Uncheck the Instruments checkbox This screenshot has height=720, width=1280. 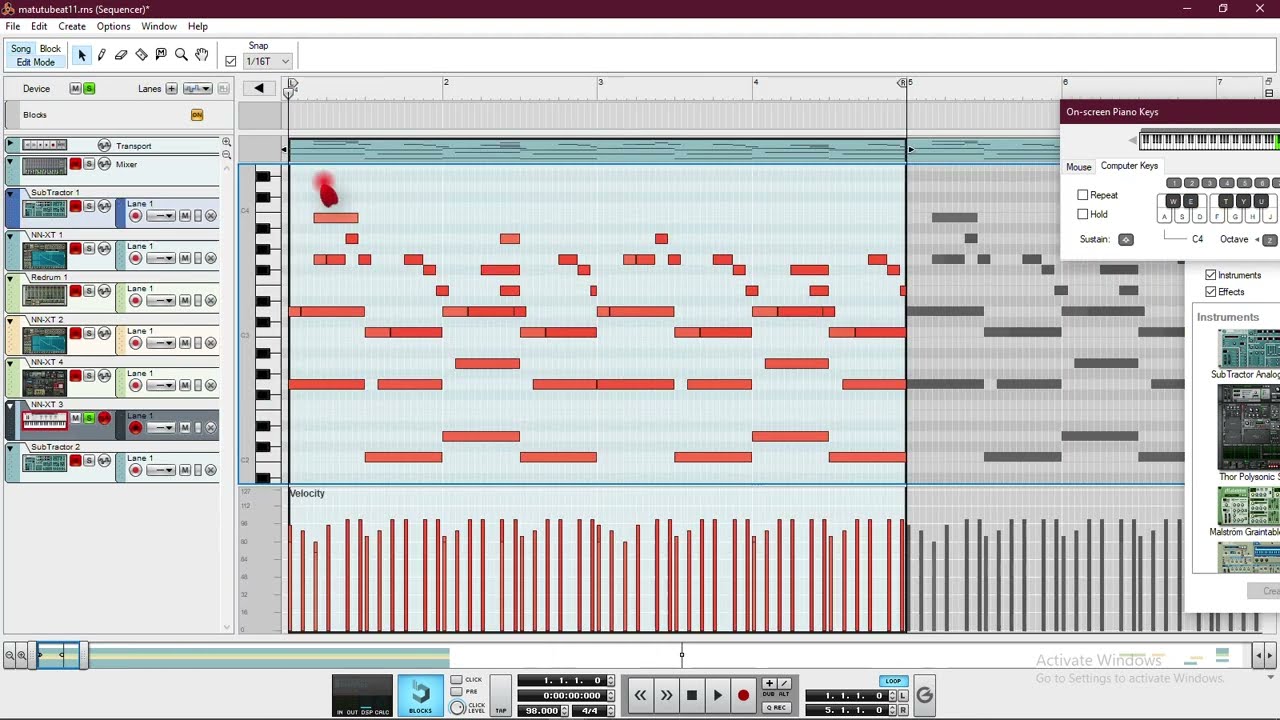[x=1211, y=275]
